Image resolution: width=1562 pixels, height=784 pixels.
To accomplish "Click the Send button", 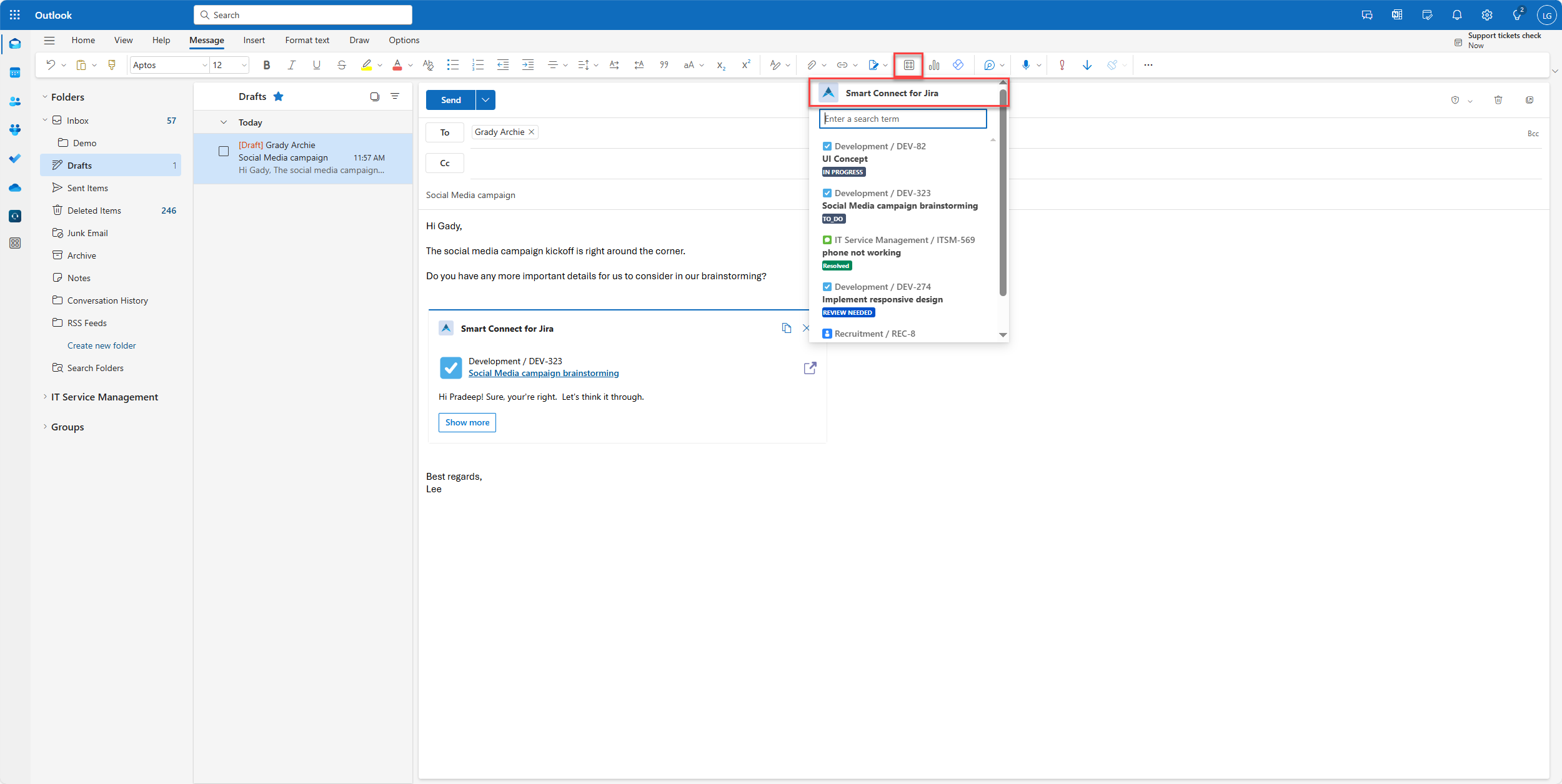I will (450, 100).
